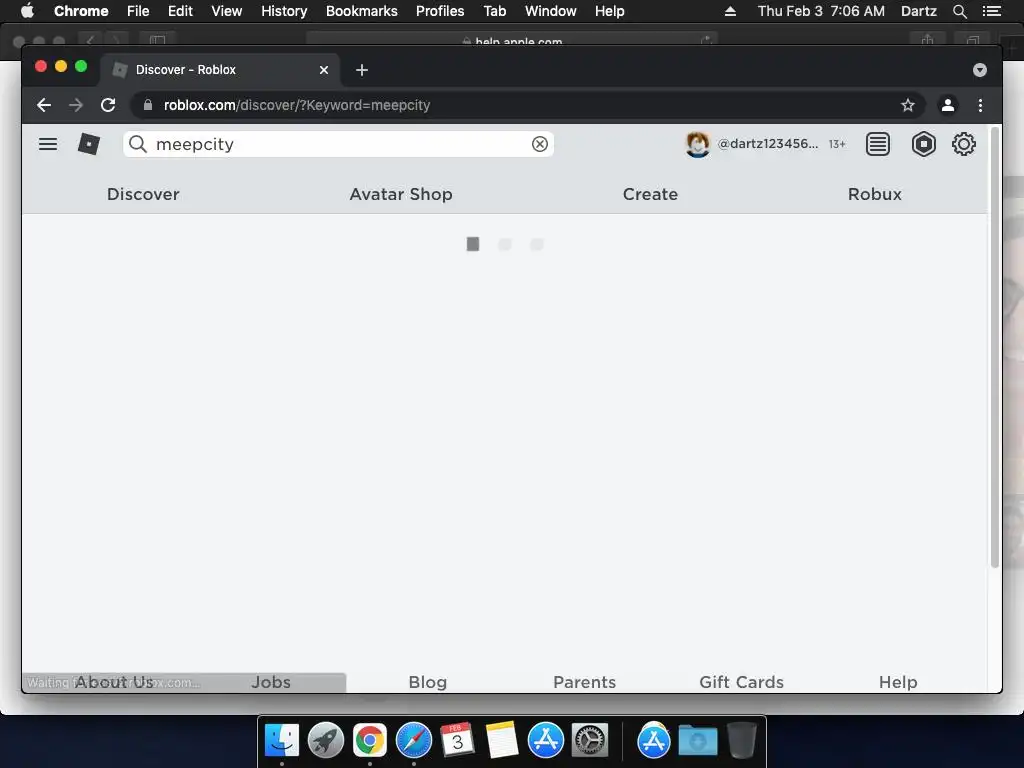Open Roblox settings gear
This screenshot has width=1024, height=768.
click(963, 144)
